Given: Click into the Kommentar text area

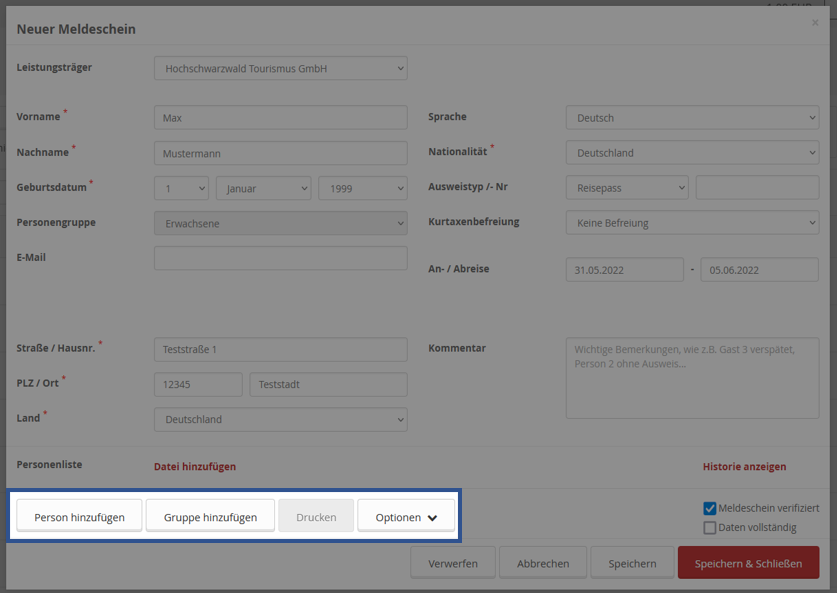Looking at the screenshot, I should [x=692, y=378].
